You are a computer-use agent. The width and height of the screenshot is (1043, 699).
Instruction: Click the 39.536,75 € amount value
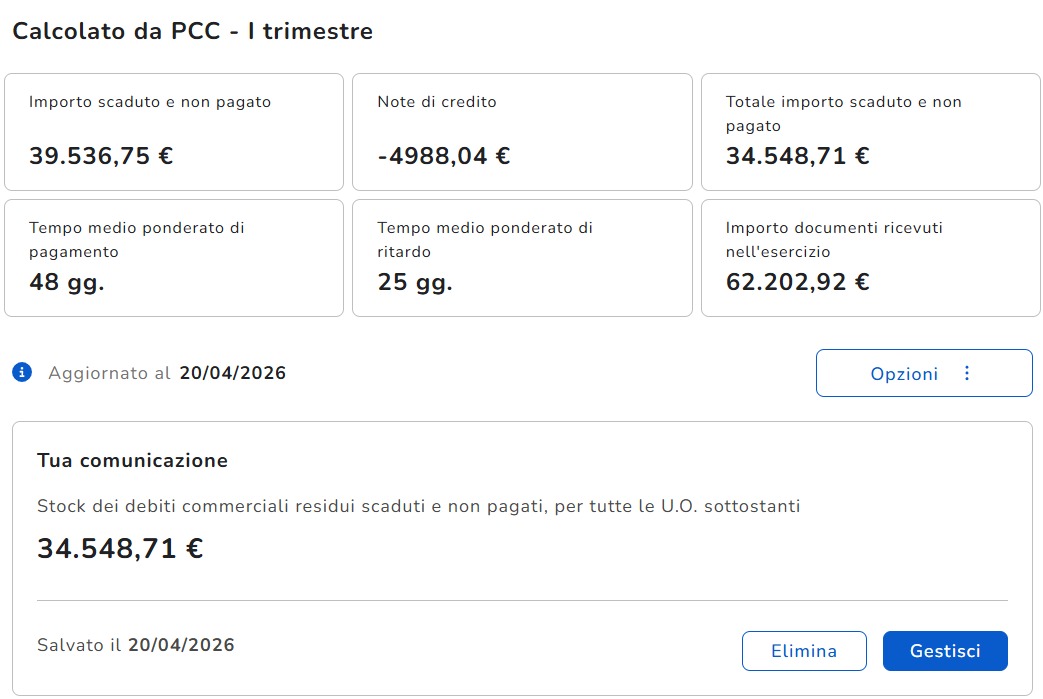coord(101,156)
